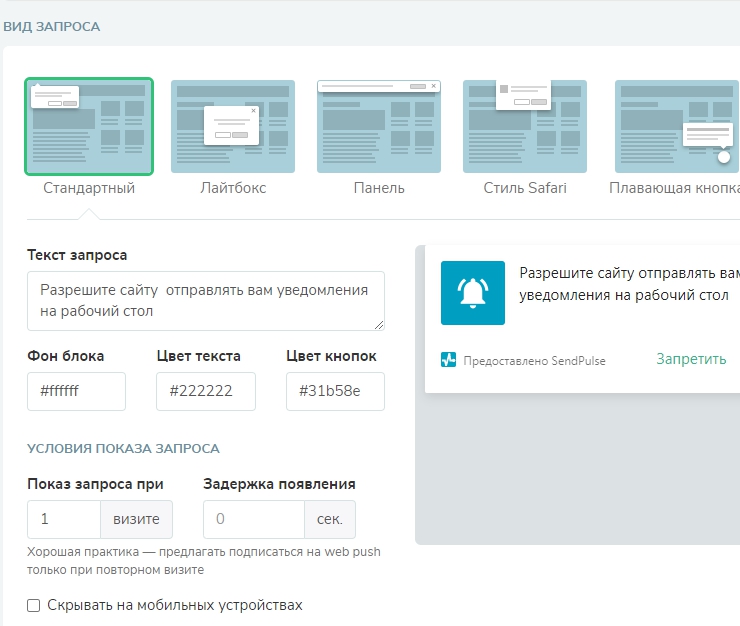Pick the Панель request style thumbnail
The height and width of the screenshot is (626, 740).
[379, 127]
